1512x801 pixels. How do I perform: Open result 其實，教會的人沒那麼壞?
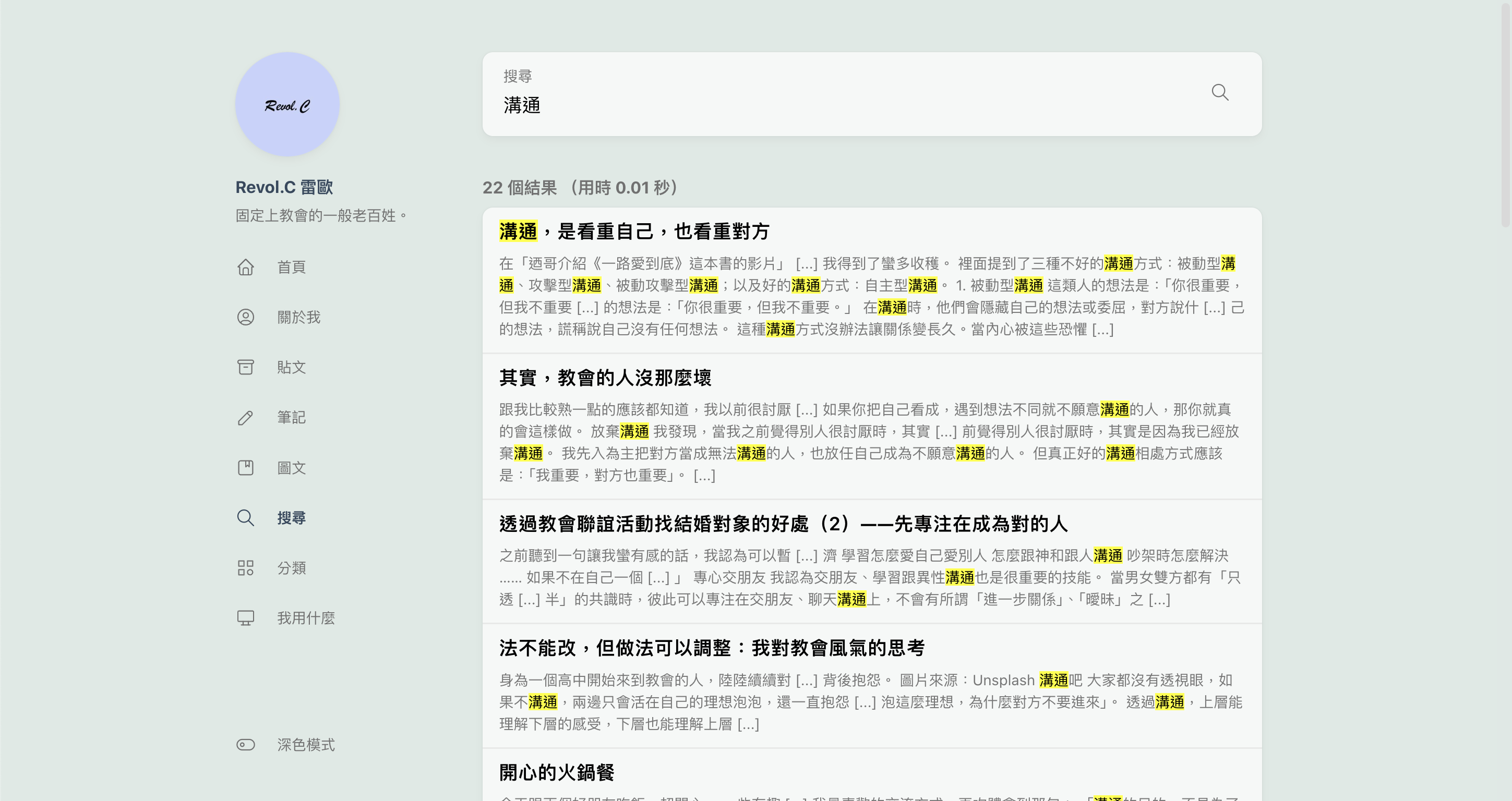[605, 378]
